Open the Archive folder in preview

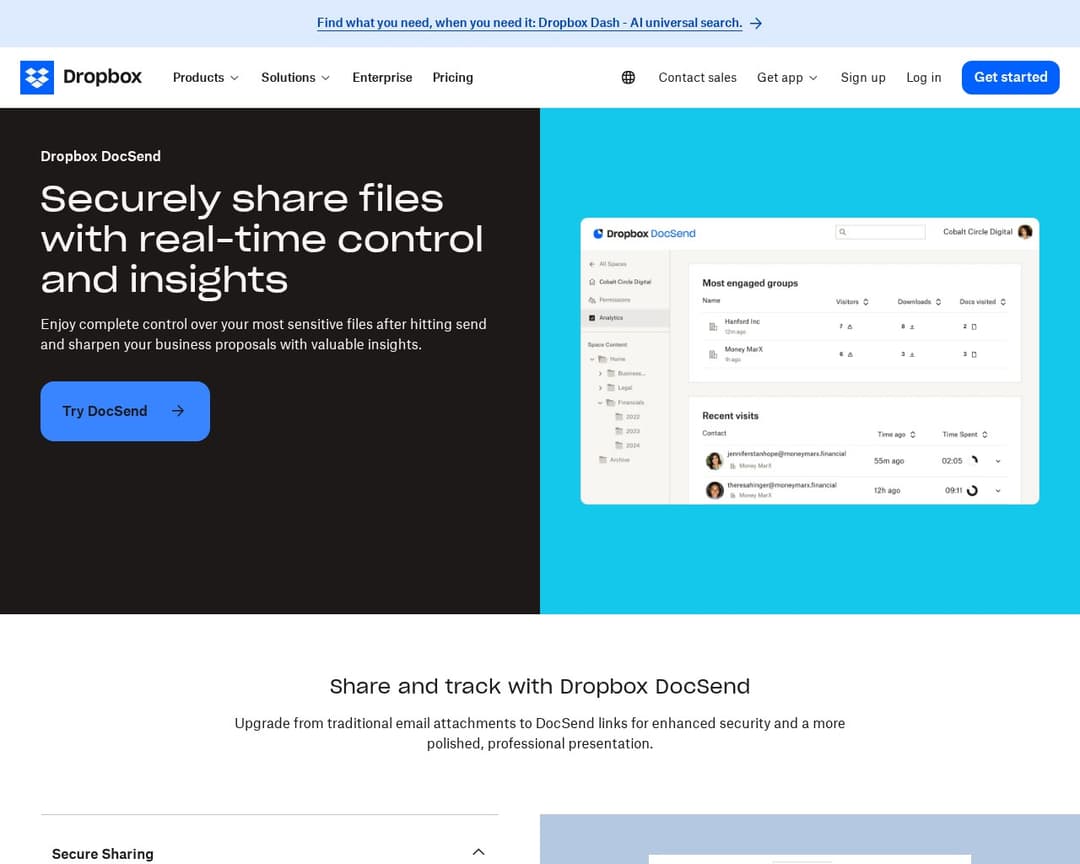tap(614, 460)
